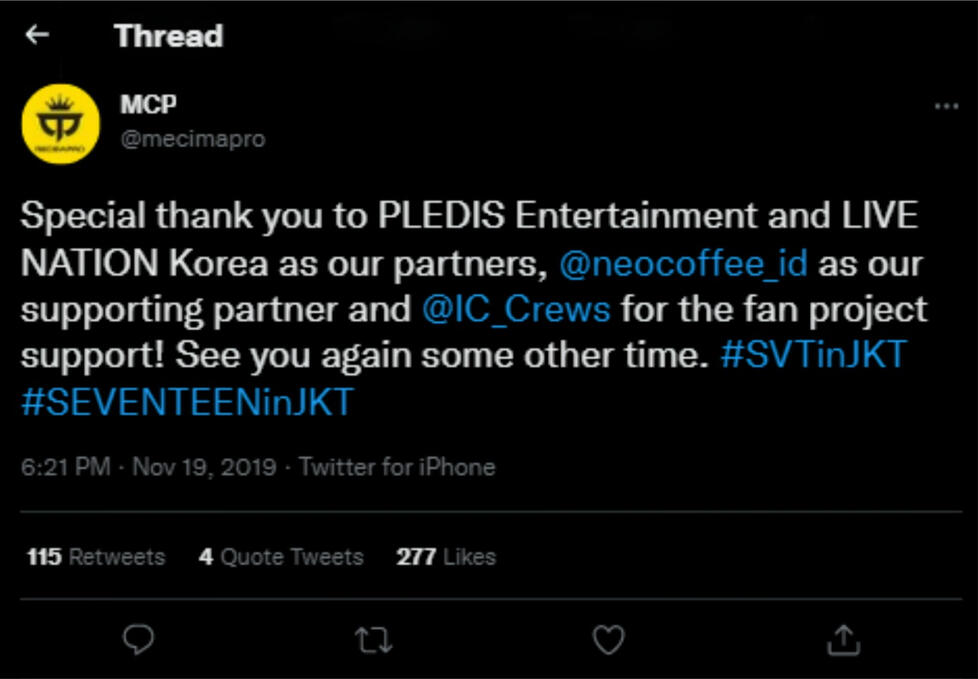View the 277 Likes list
The height and width of the screenshot is (679, 978).
pyautogui.click(x=445, y=557)
